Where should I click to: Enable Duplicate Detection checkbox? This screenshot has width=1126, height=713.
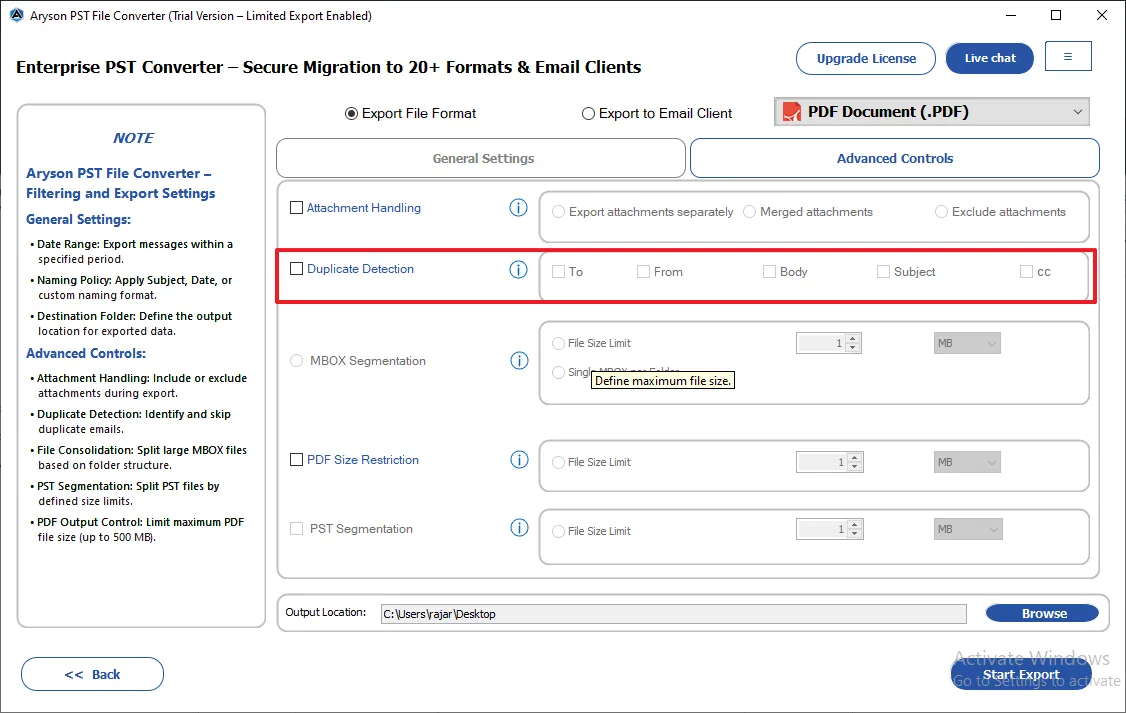pyautogui.click(x=297, y=269)
